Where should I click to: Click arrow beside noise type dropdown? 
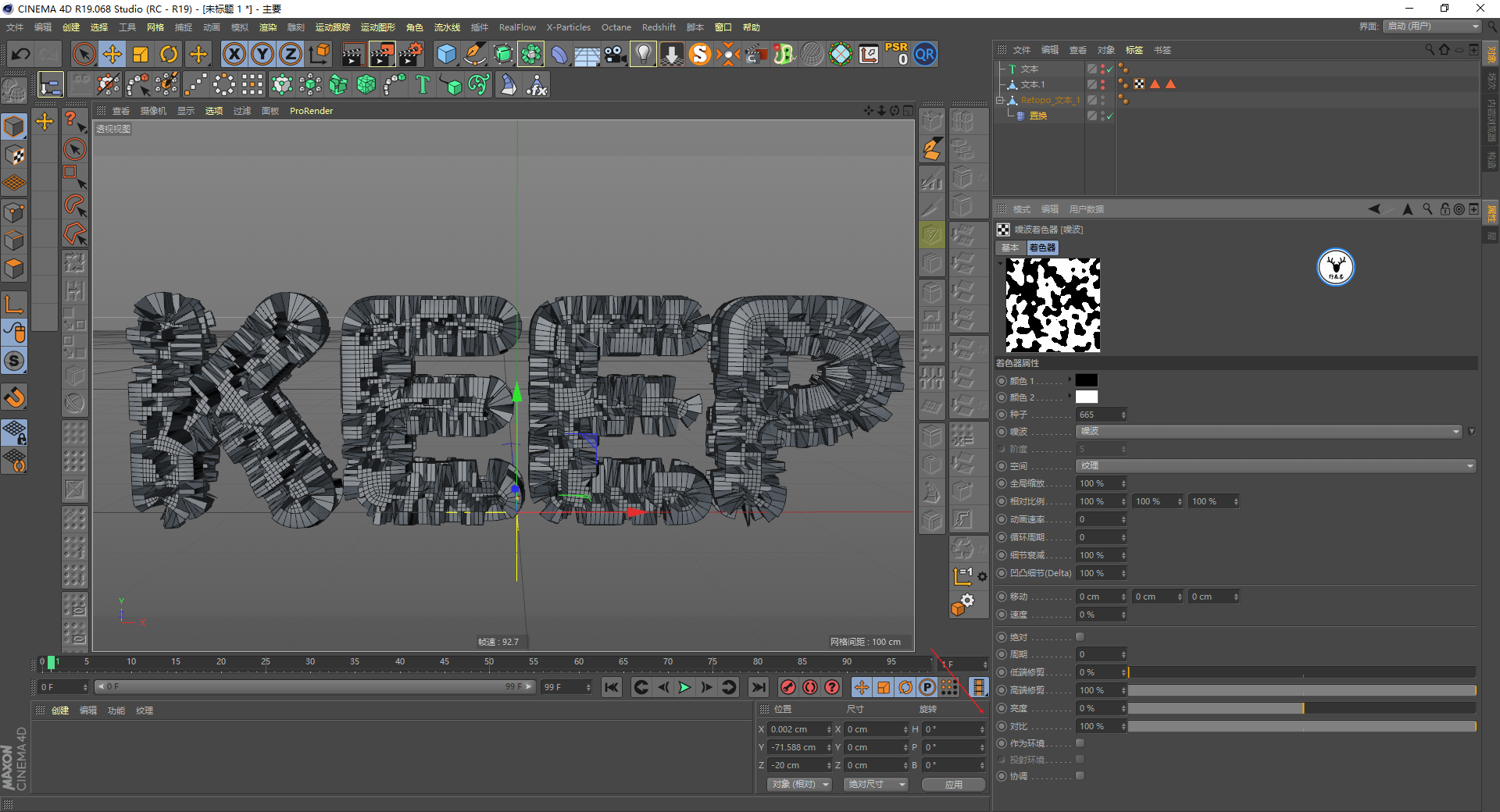pos(1472,431)
